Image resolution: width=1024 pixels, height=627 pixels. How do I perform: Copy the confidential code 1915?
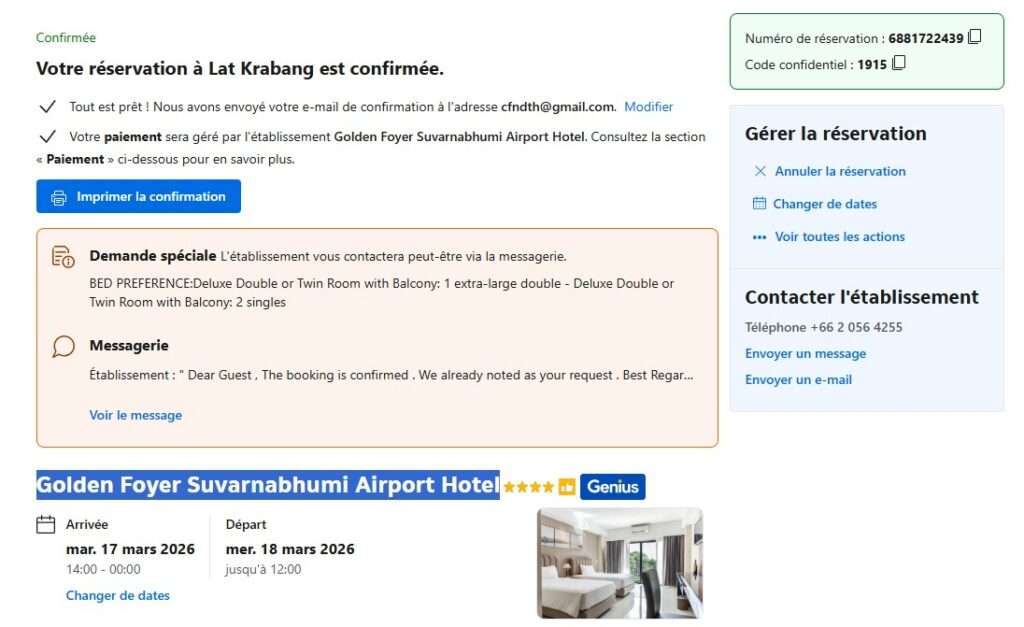point(899,64)
